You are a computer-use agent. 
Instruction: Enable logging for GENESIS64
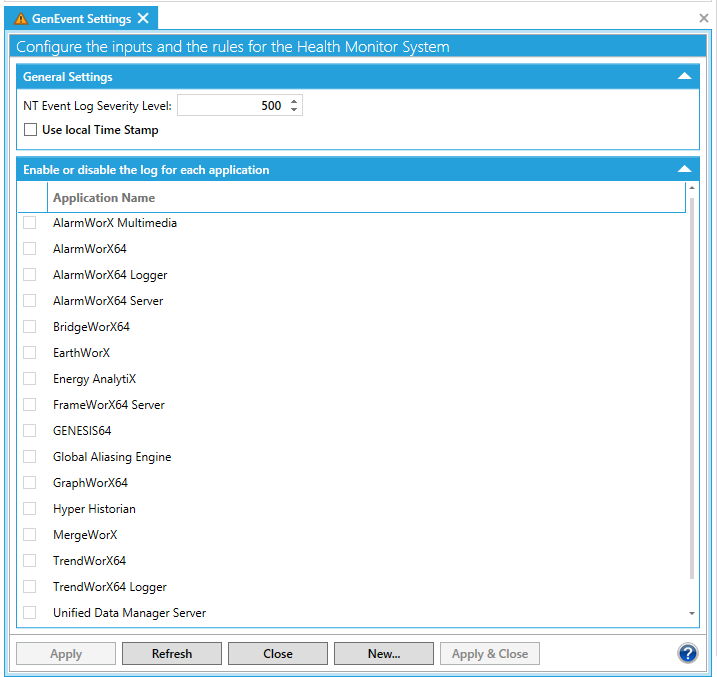[30, 431]
